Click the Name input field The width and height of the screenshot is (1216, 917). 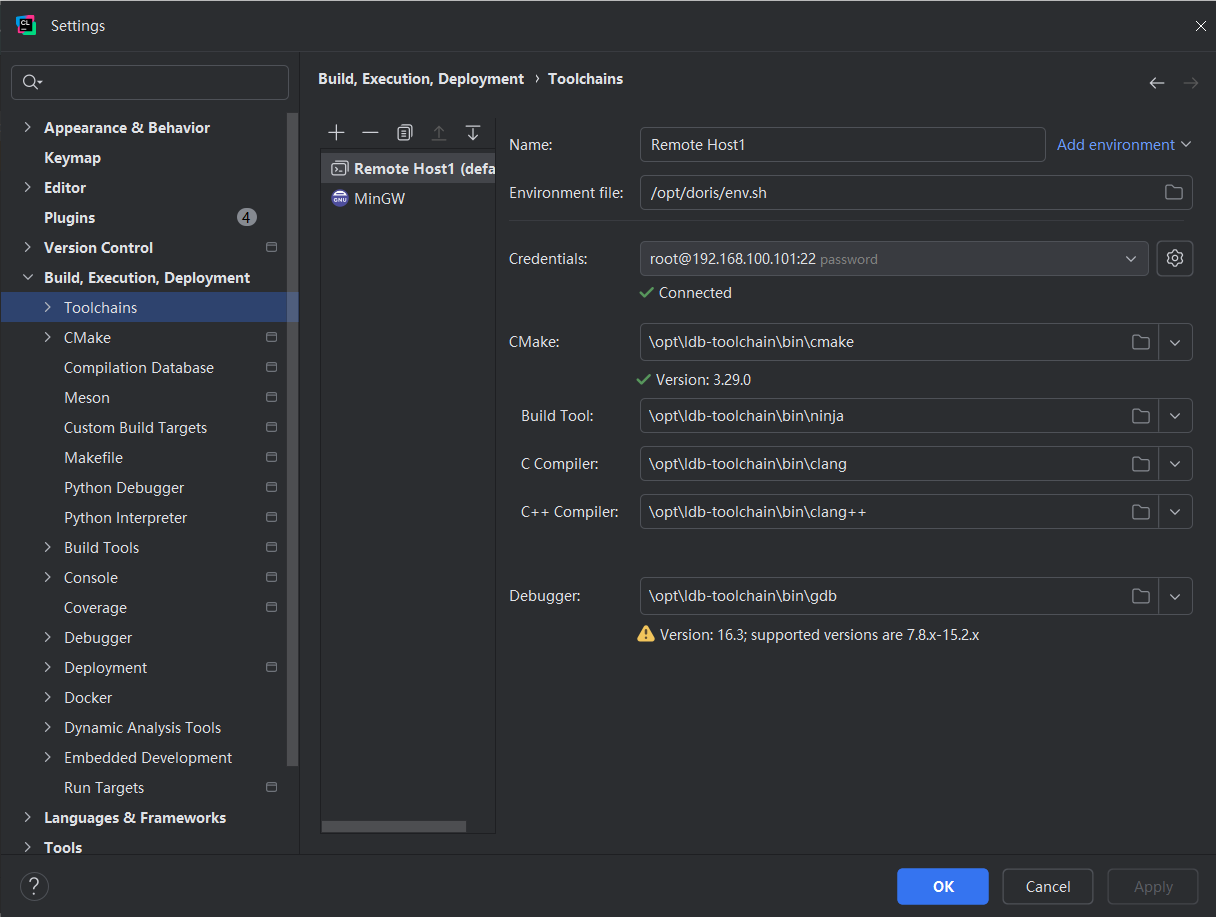pyautogui.click(x=842, y=145)
